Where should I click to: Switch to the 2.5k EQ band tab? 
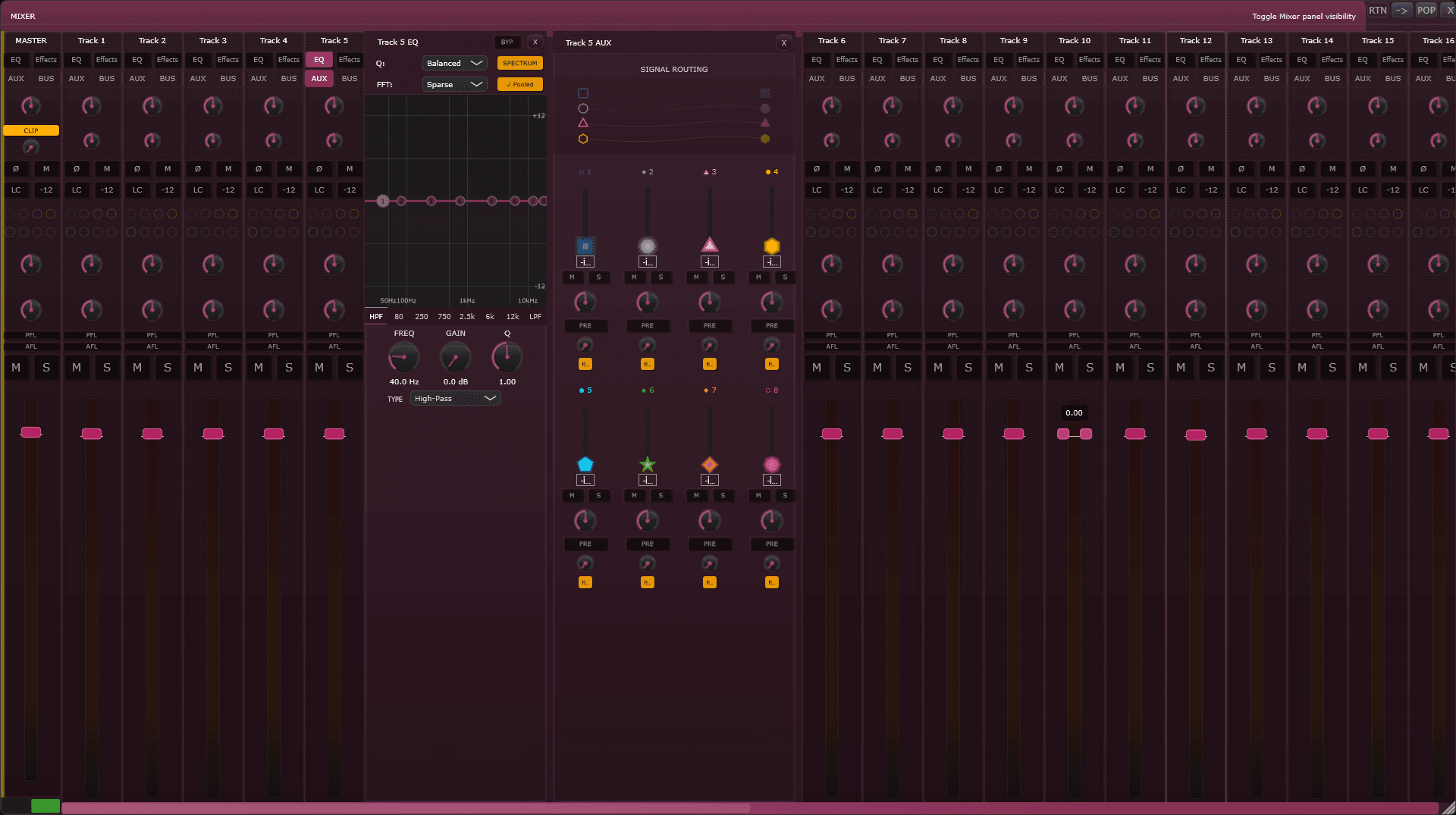coord(467,317)
